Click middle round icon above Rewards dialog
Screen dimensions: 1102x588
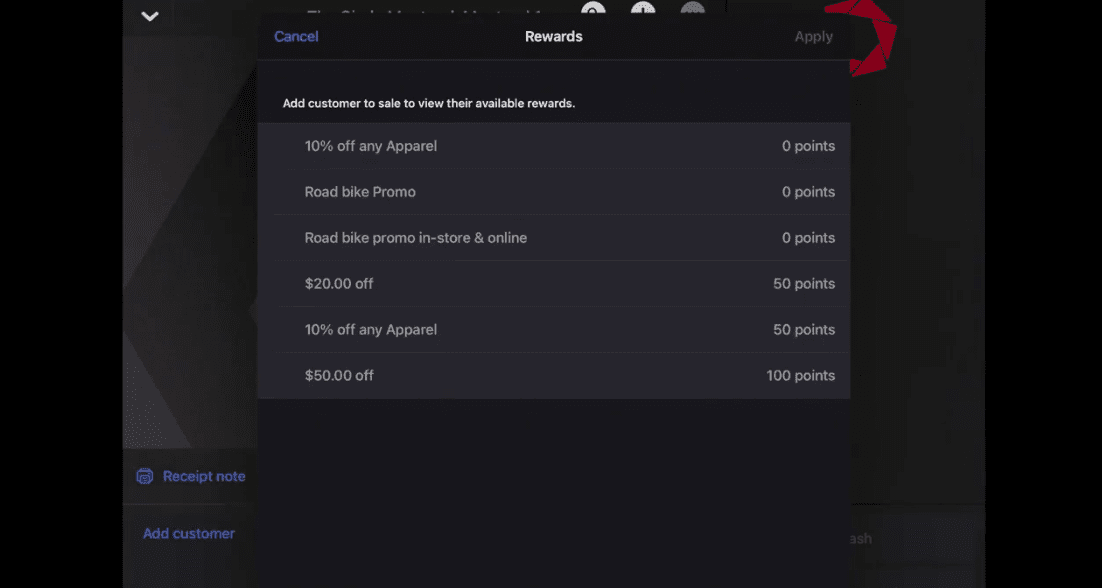tap(643, 9)
